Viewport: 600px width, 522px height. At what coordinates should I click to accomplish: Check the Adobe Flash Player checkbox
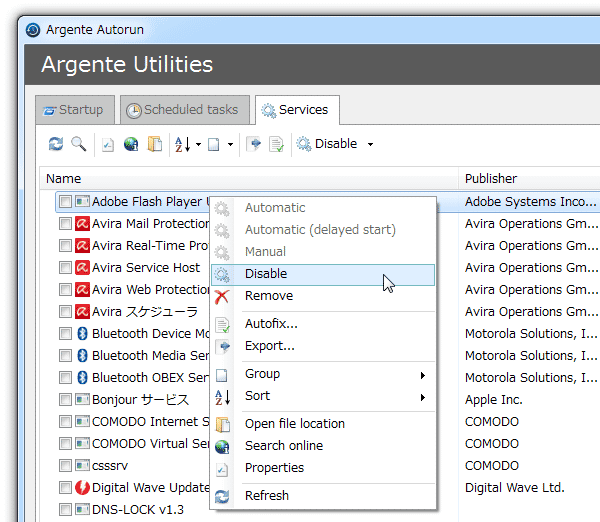click(x=65, y=202)
